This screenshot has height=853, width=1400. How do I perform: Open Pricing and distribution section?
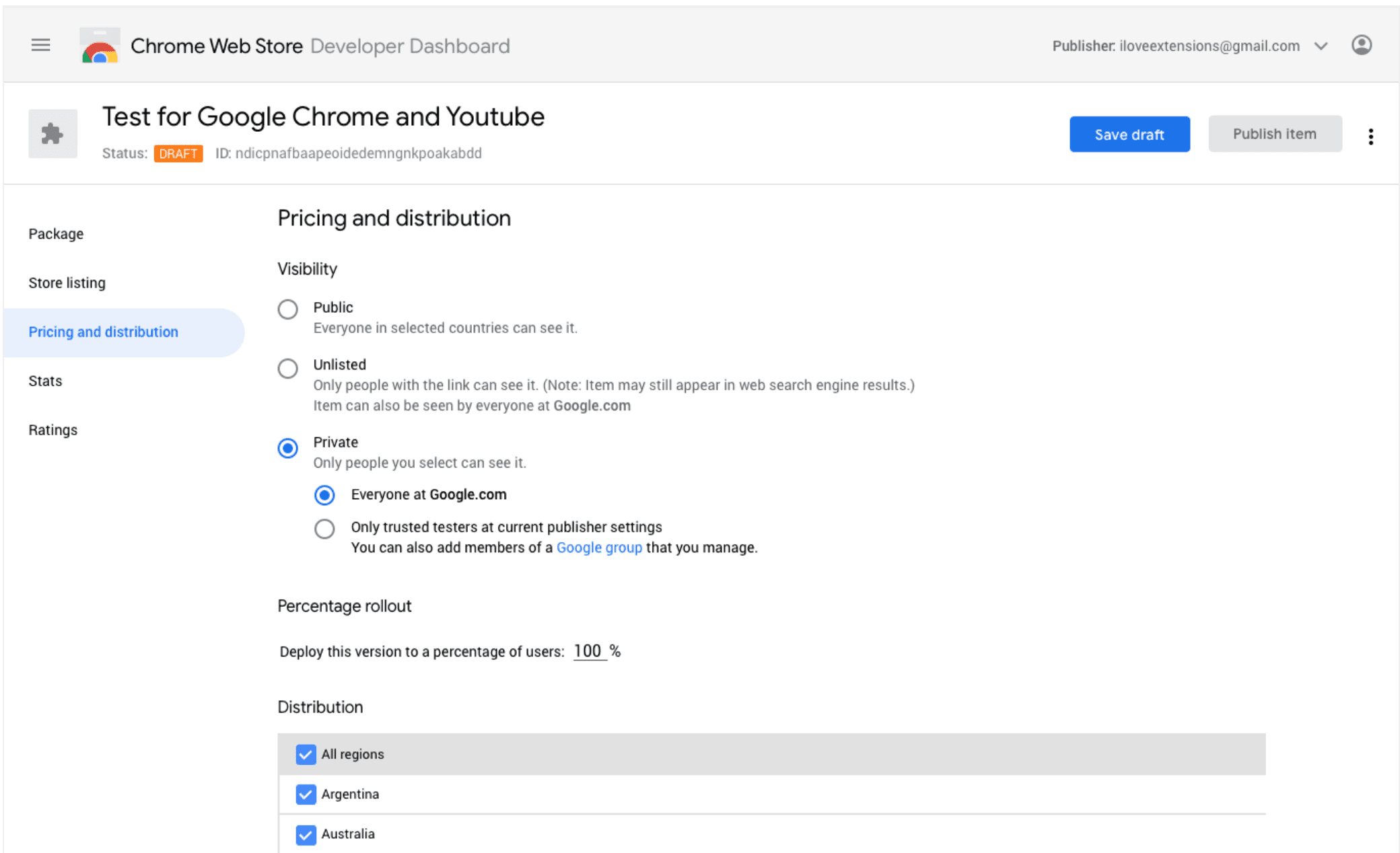(x=124, y=332)
